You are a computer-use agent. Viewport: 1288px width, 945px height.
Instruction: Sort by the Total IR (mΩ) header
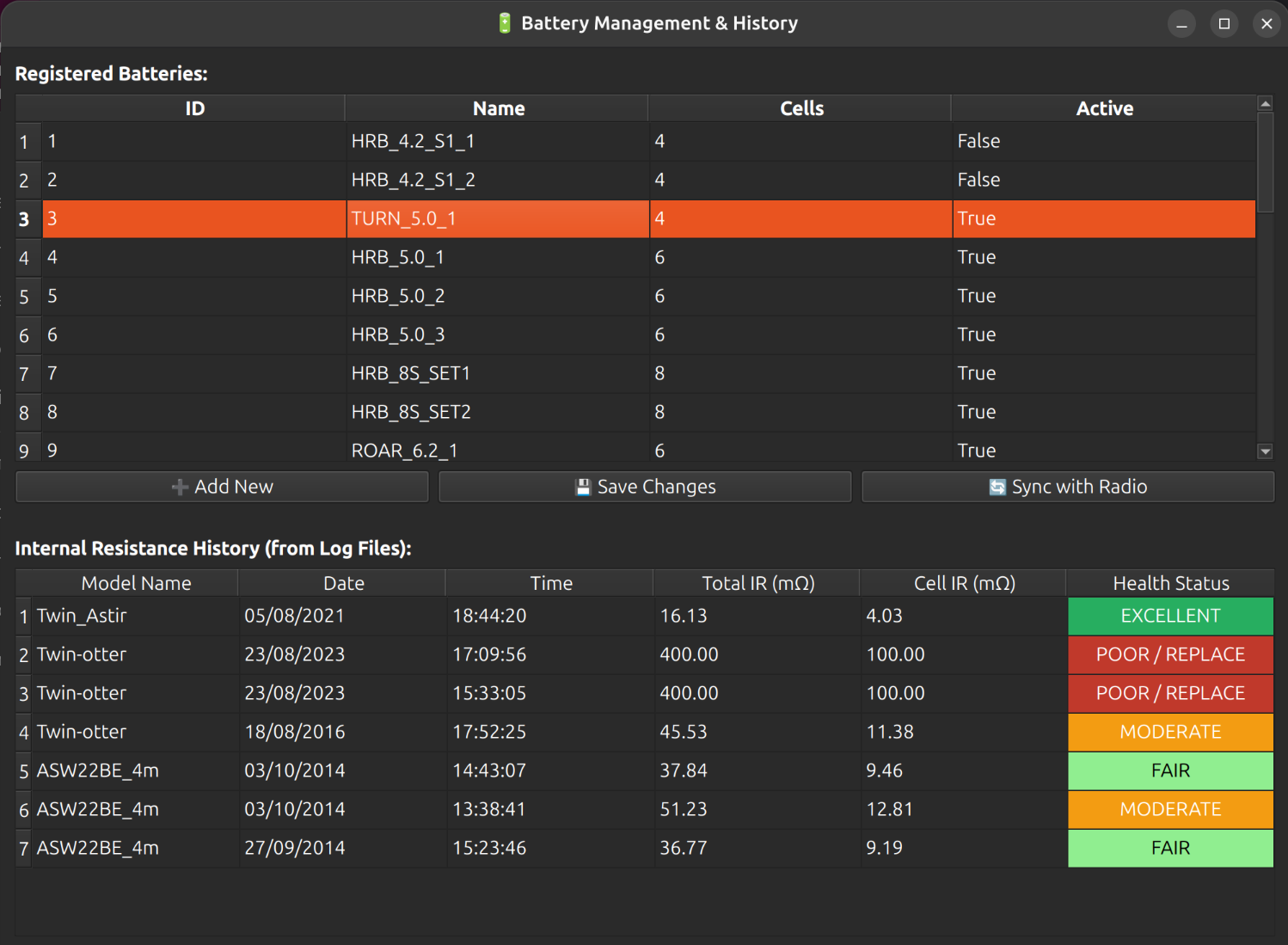pos(757,583)
